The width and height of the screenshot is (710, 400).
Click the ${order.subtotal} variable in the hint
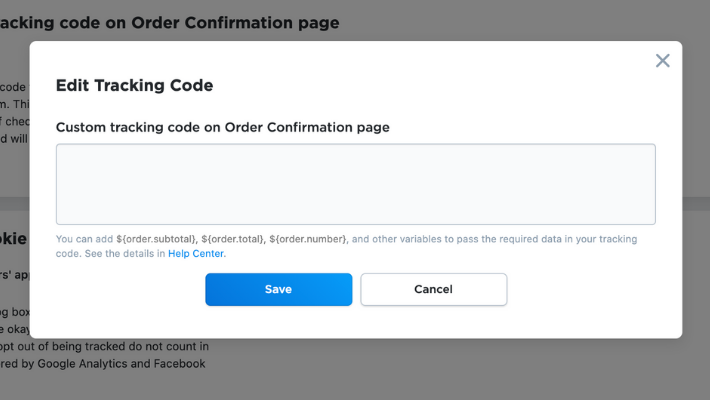coord(156,239)
